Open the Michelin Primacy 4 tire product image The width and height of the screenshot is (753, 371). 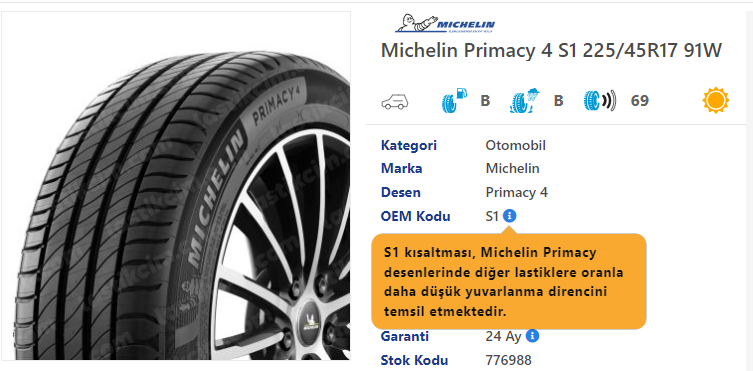point(176,185)
